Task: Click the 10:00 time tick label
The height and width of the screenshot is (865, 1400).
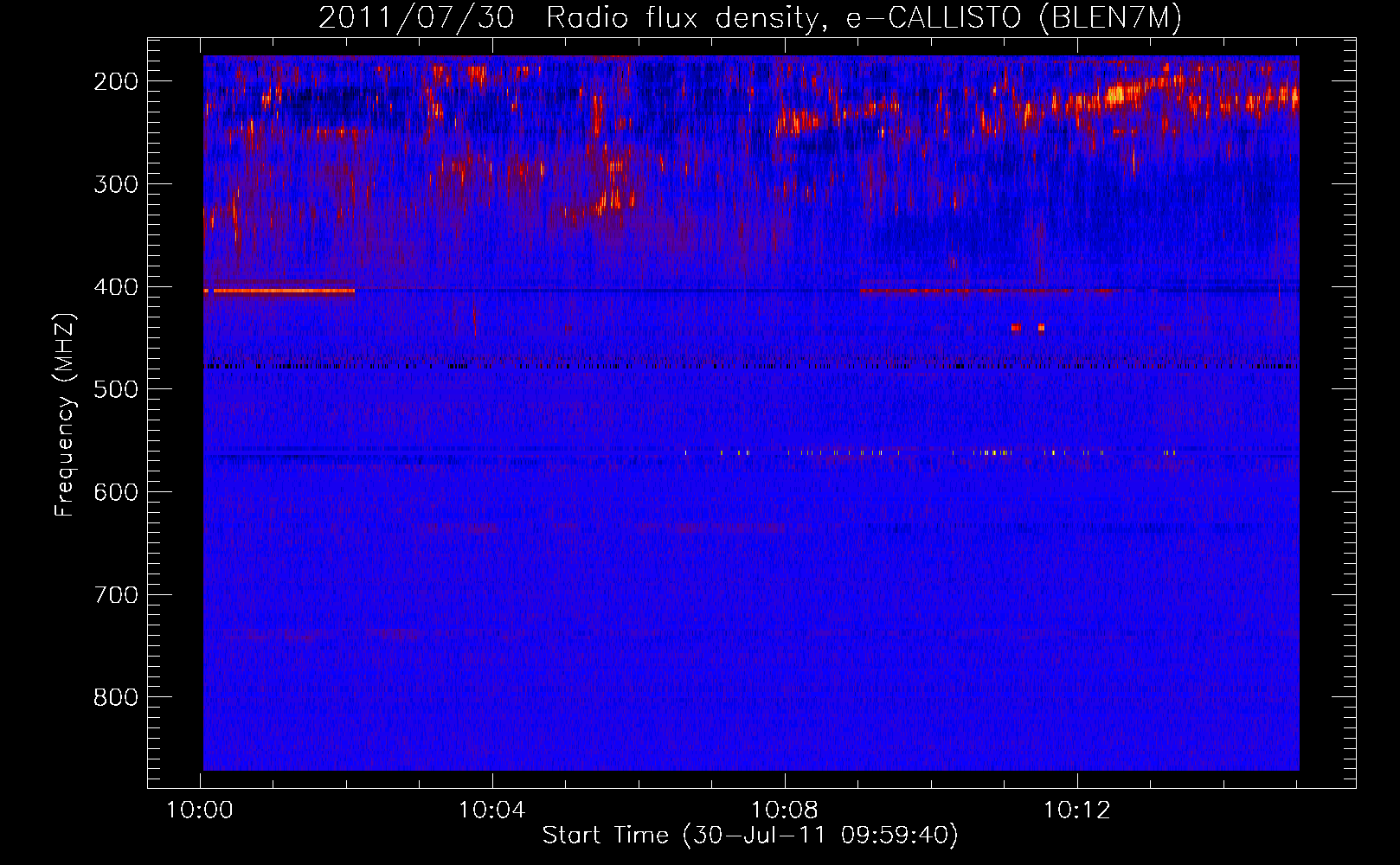Action: (x=200, y=811)
